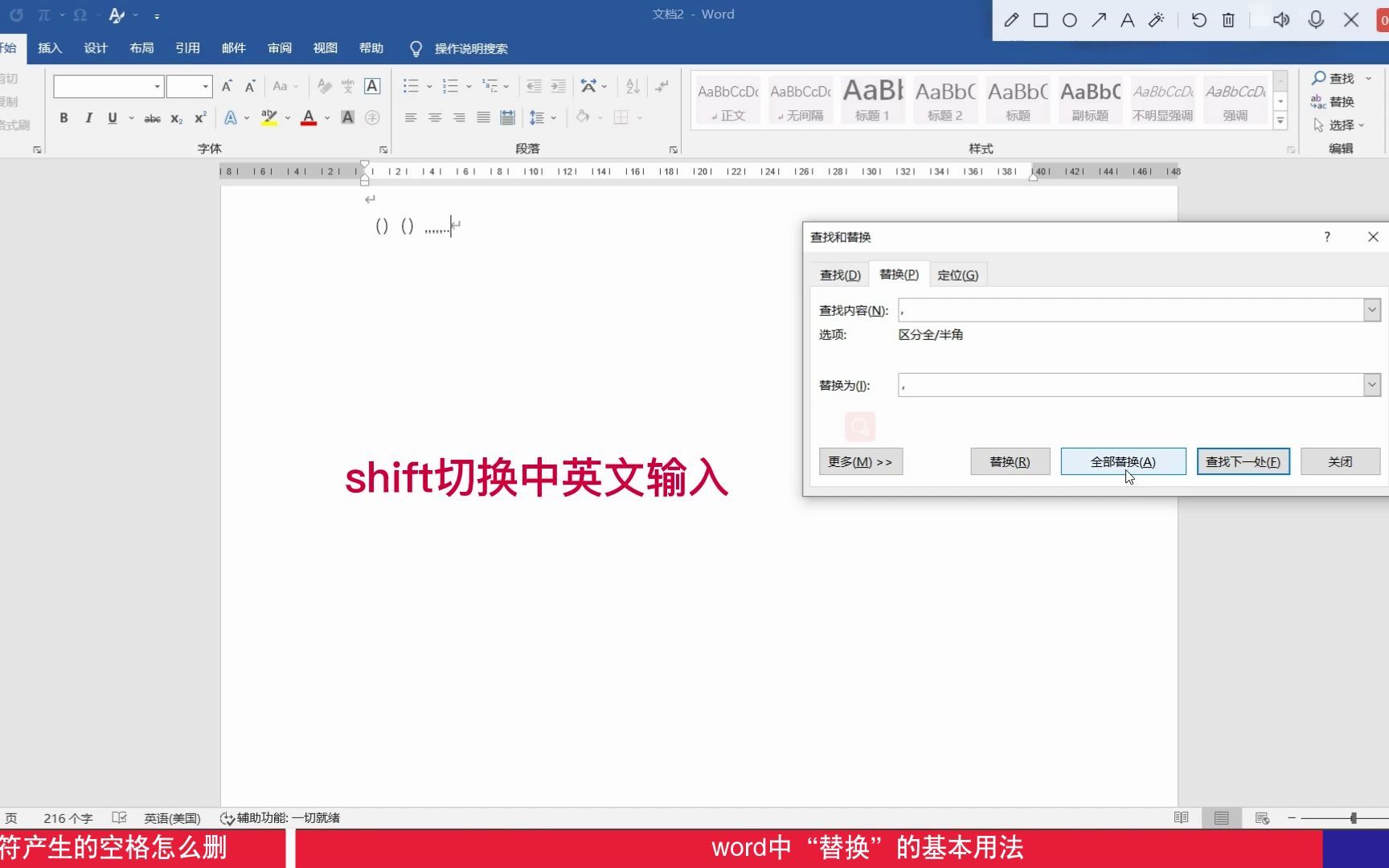Increase paragraph indent
Screen dimensions: 1389x868
tap(558, 86)
